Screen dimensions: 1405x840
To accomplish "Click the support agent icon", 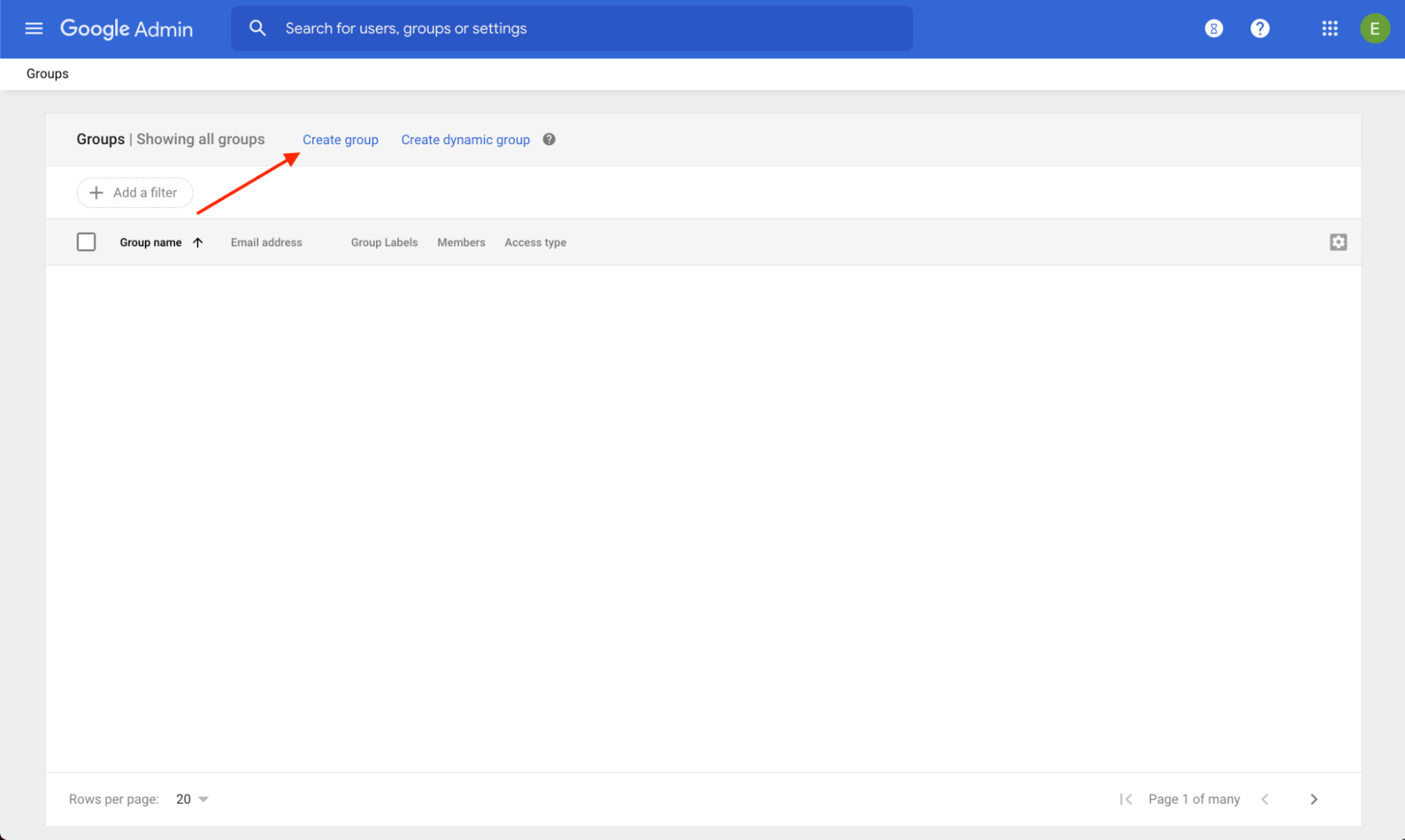I will 1213,28.
